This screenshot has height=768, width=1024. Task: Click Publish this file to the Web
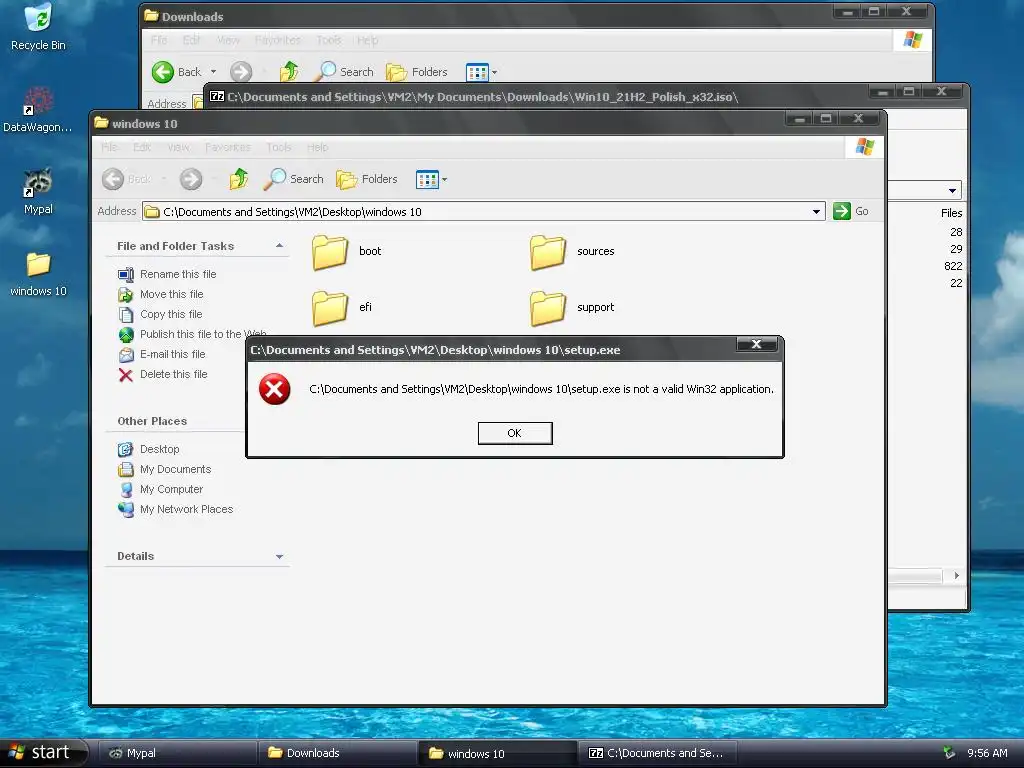click(x=193, y=334)
